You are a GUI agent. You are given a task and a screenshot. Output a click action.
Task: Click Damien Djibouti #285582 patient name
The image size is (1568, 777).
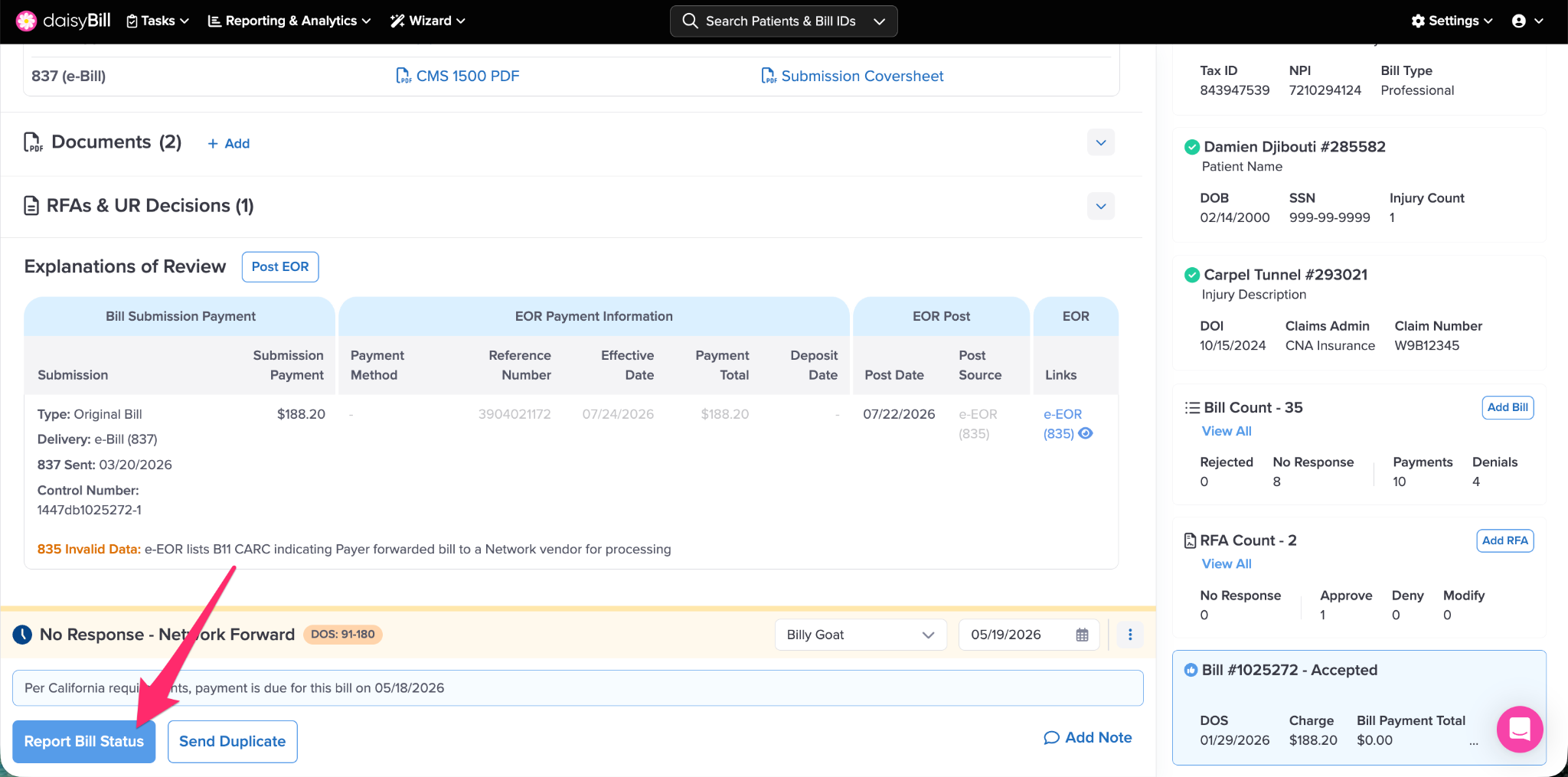tap(1295, 147)
